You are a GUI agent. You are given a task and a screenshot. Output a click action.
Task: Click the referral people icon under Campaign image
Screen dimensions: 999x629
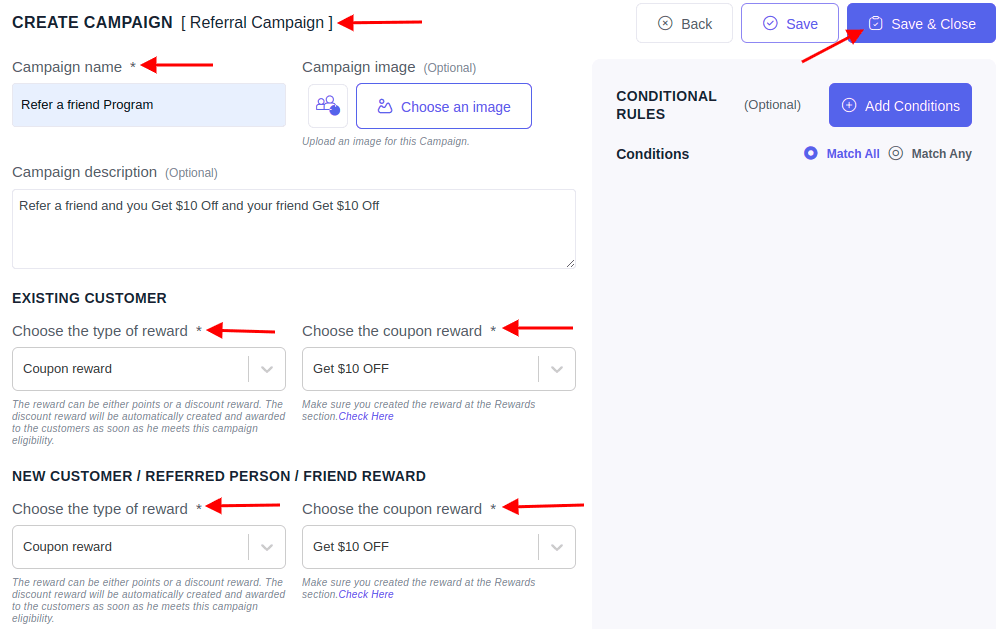point(327,105)
